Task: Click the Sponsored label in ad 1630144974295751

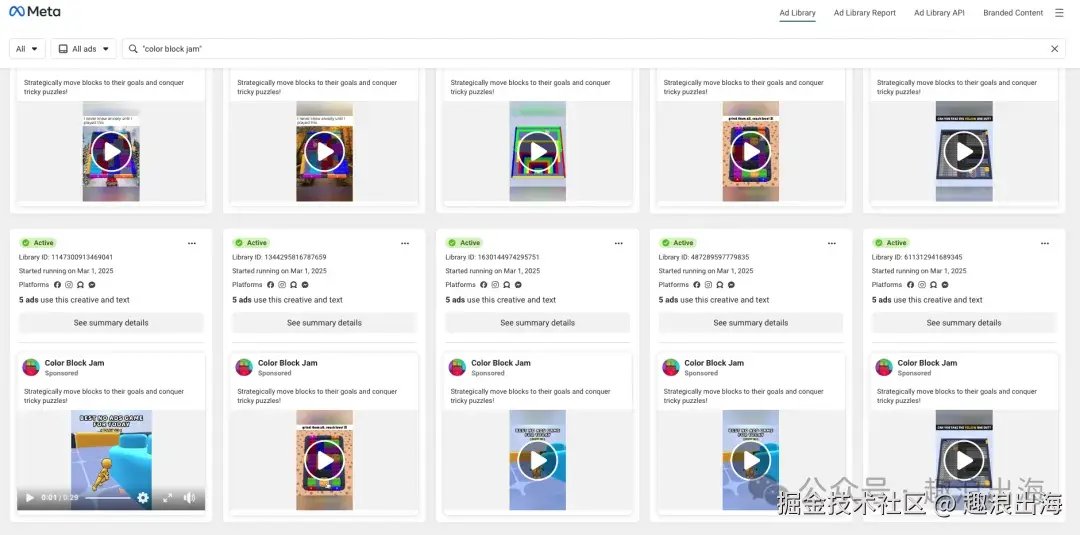Action: (488, 373)
